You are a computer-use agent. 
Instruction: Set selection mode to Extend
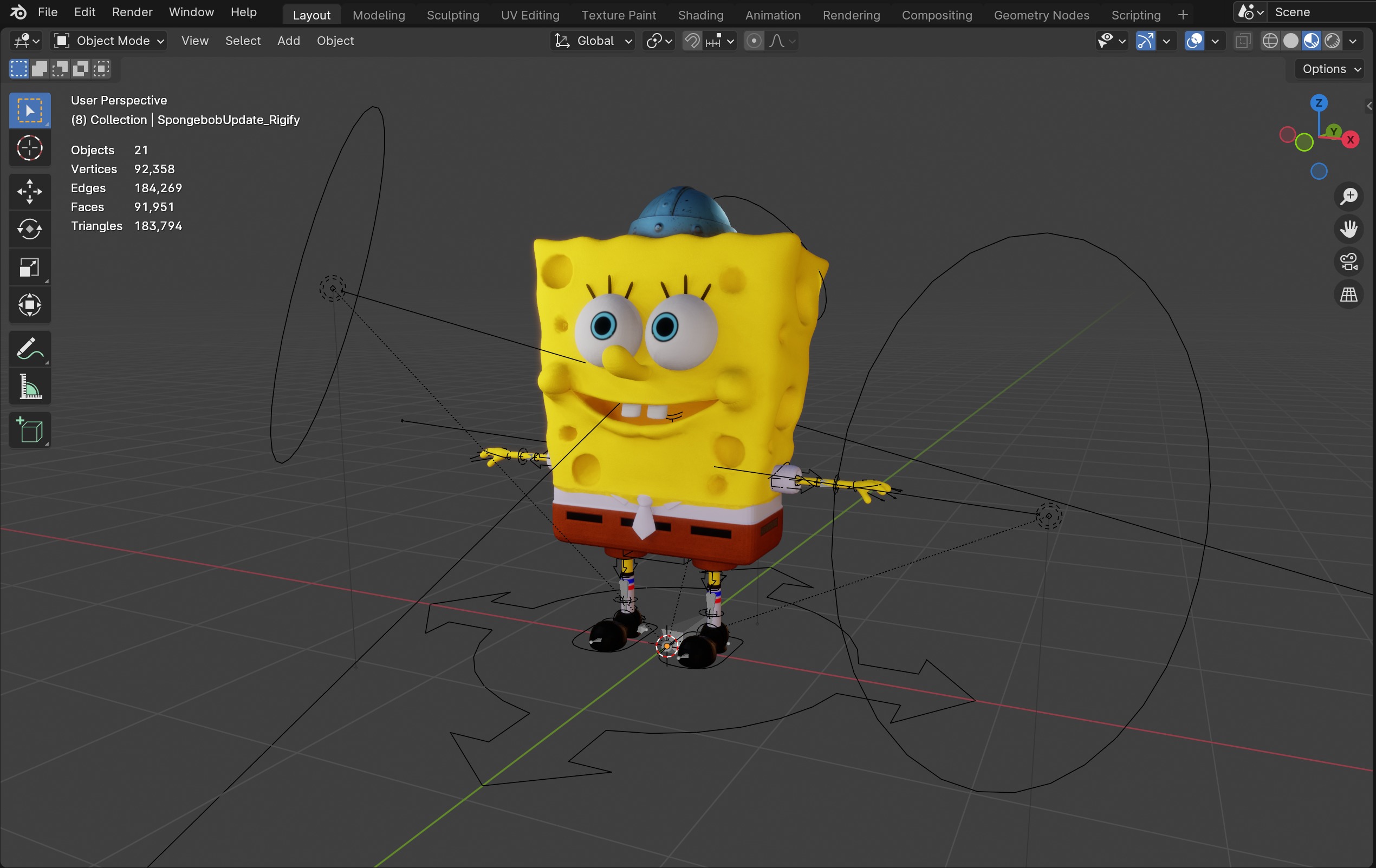(40, 69)
